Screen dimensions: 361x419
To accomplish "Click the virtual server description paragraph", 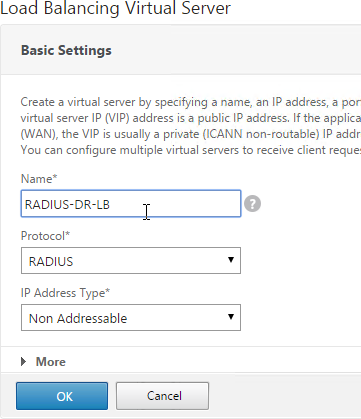I will [x=191, y=126].
